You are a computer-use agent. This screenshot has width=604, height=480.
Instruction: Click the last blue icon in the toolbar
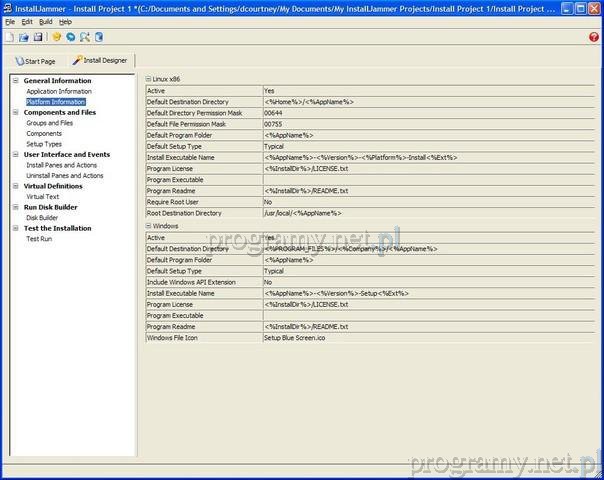pos(99,37)
